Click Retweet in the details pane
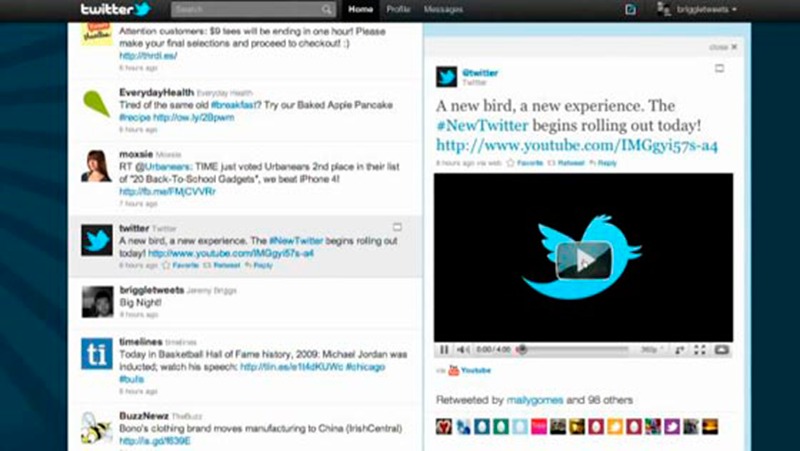 click(566, 163)
